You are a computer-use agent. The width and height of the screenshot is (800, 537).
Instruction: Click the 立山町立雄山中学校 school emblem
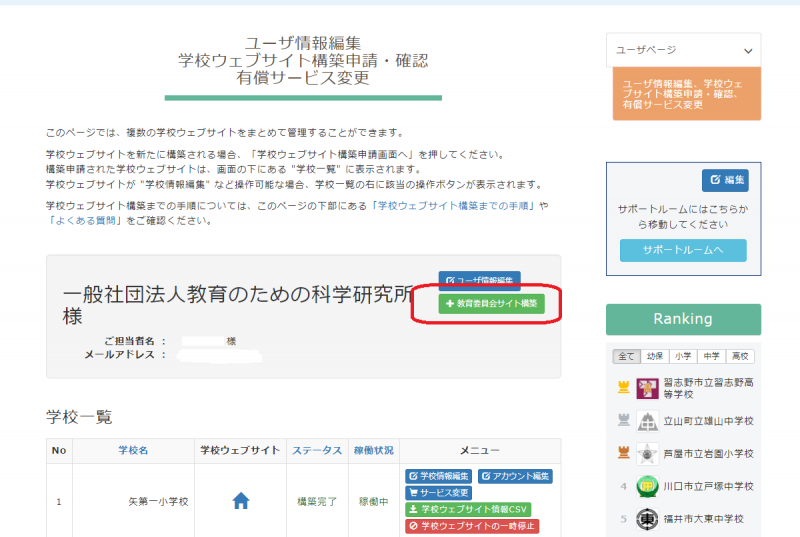coord(647,421)
